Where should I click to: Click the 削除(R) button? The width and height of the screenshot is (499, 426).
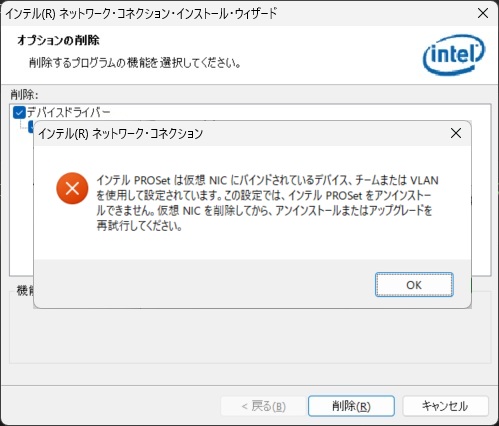(x=351, y=406)
